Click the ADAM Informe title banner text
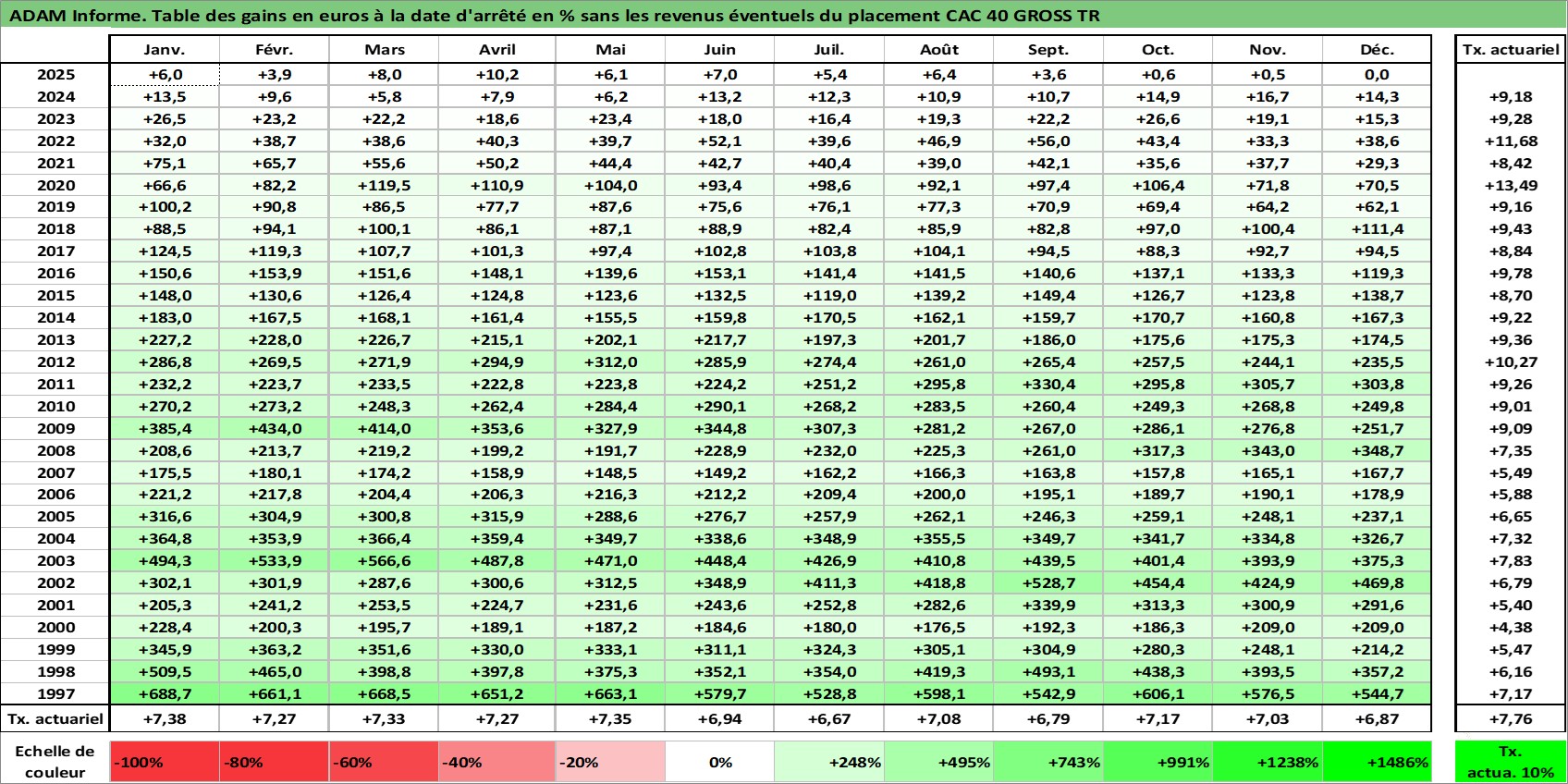Screen dimensions: 1568x784 tap(555, 16)
